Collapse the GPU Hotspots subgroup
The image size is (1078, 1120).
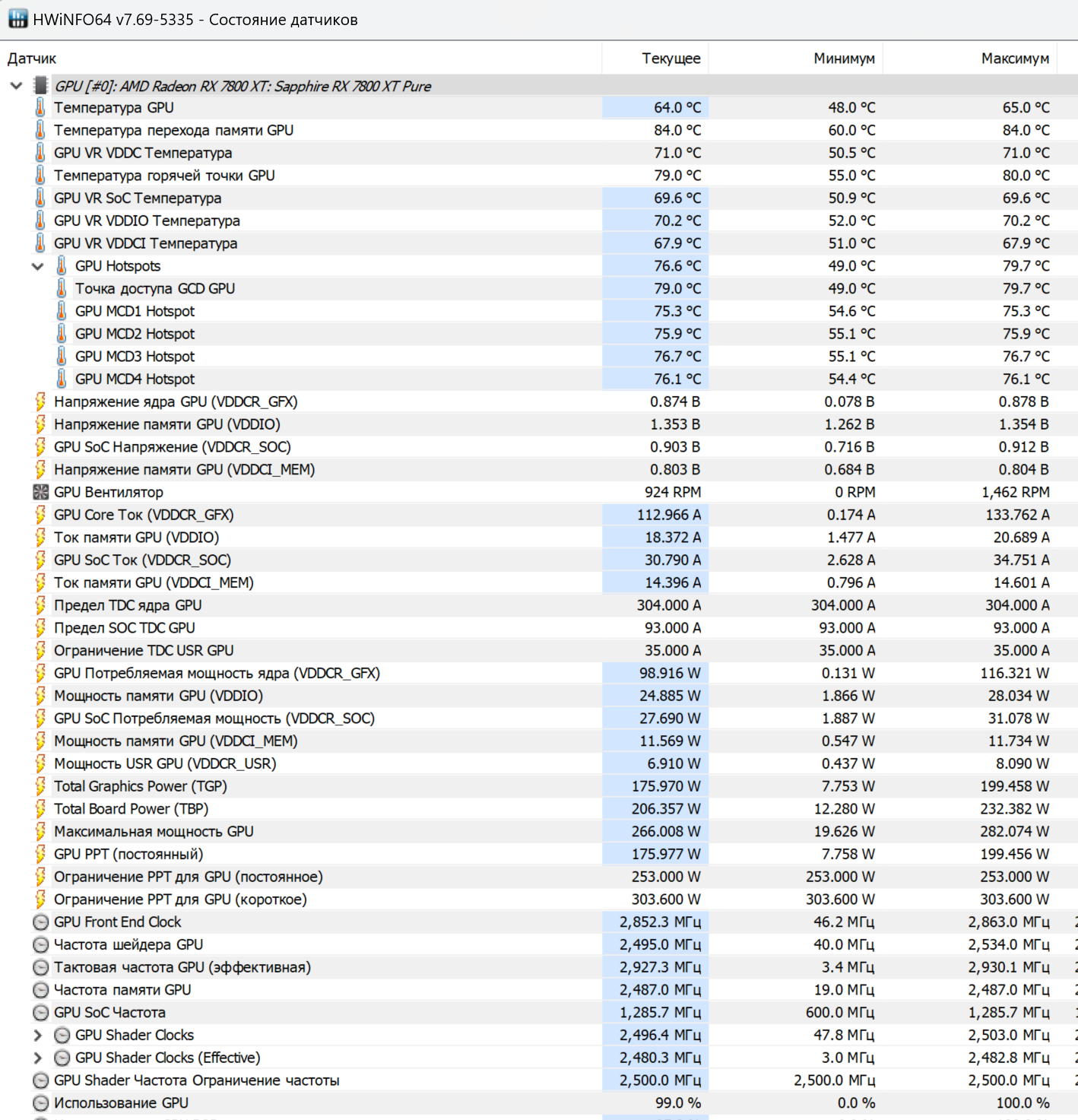[37, 266]
